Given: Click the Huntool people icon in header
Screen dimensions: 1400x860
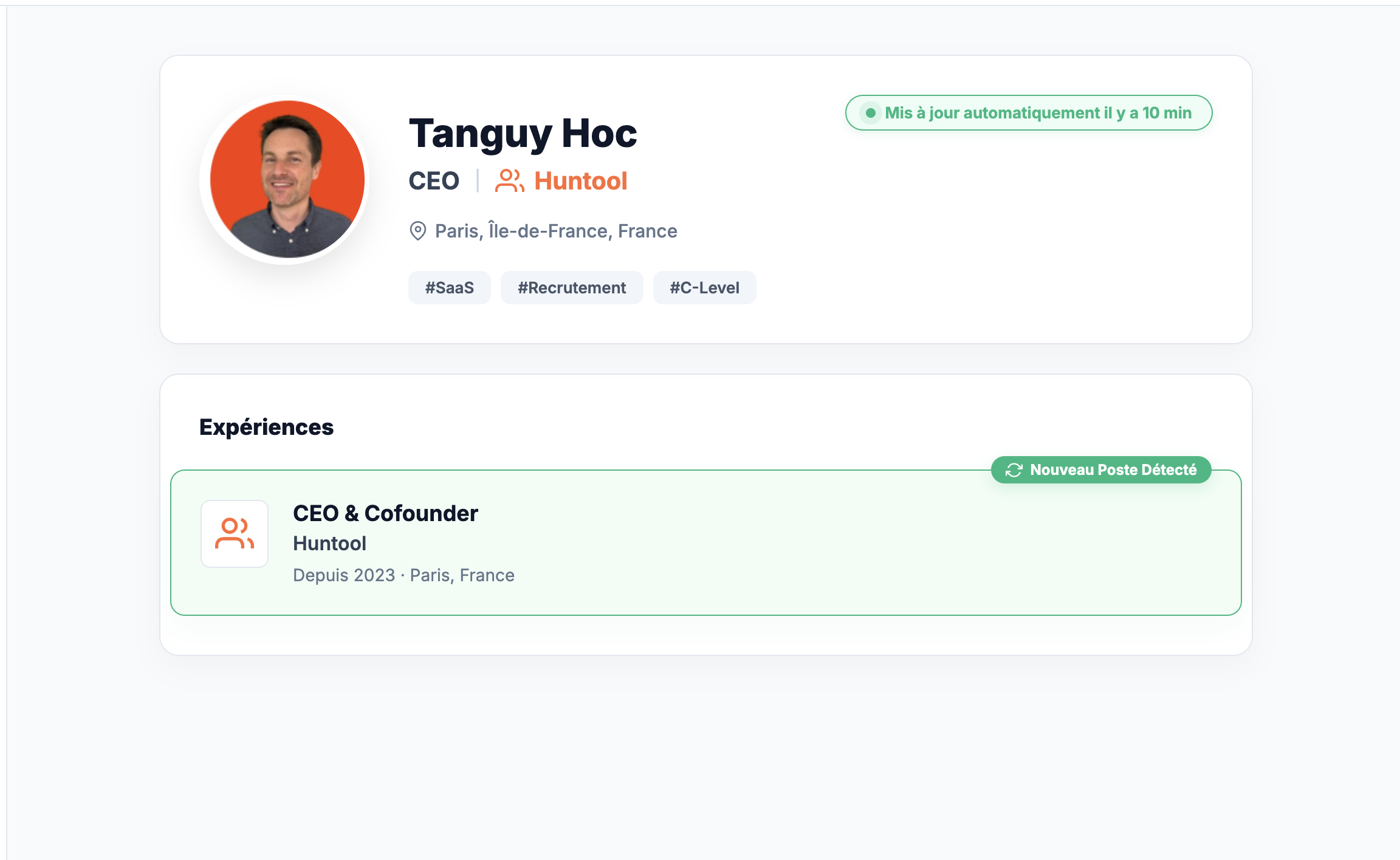Looking at the screenshot, I should (x=509, y=181).
